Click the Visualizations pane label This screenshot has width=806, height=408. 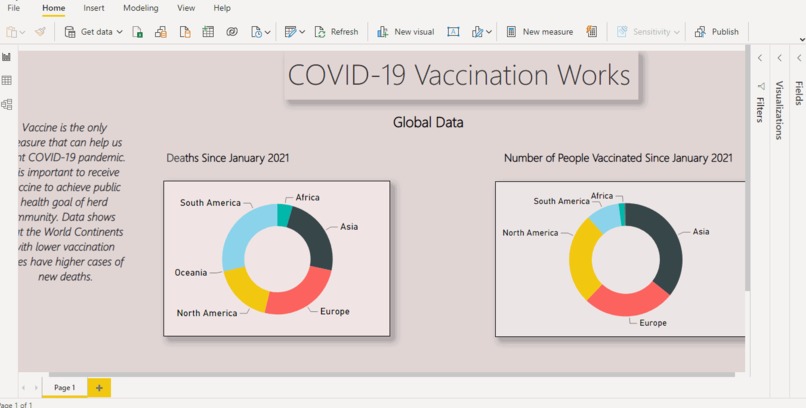click(779, 110)
